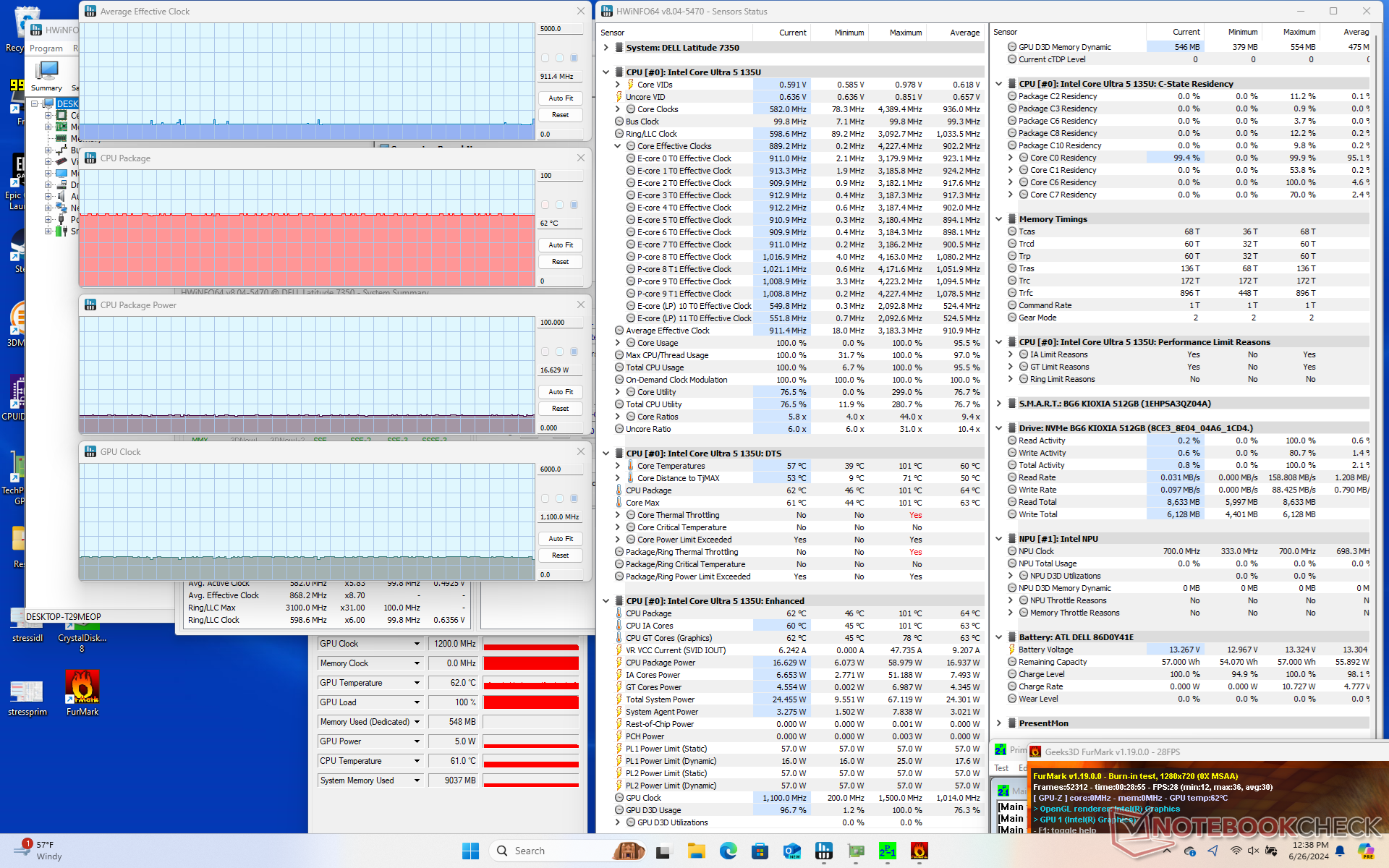Expand the Core Temperatures sensor row
Image resolution: width=1389 pixels, height=868 pixels.
(x=618, y=466)
